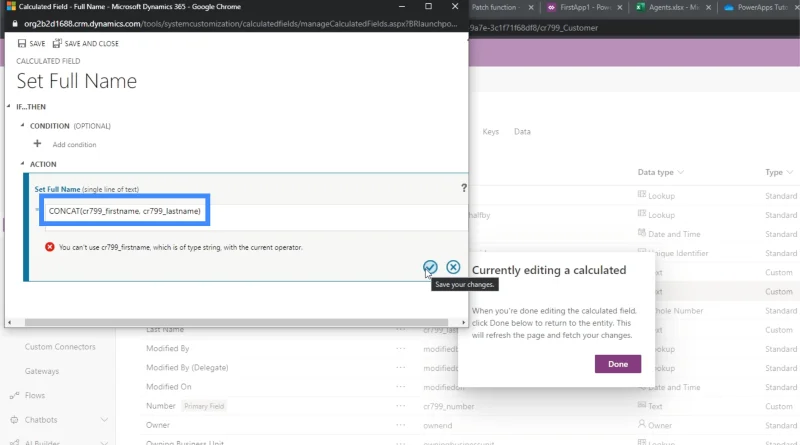Image resolution: width=800 pixels, height=445 pixels.
Task: Switch to the PowerApps Tutorial browser tab
Action: [x=760, y=7]
